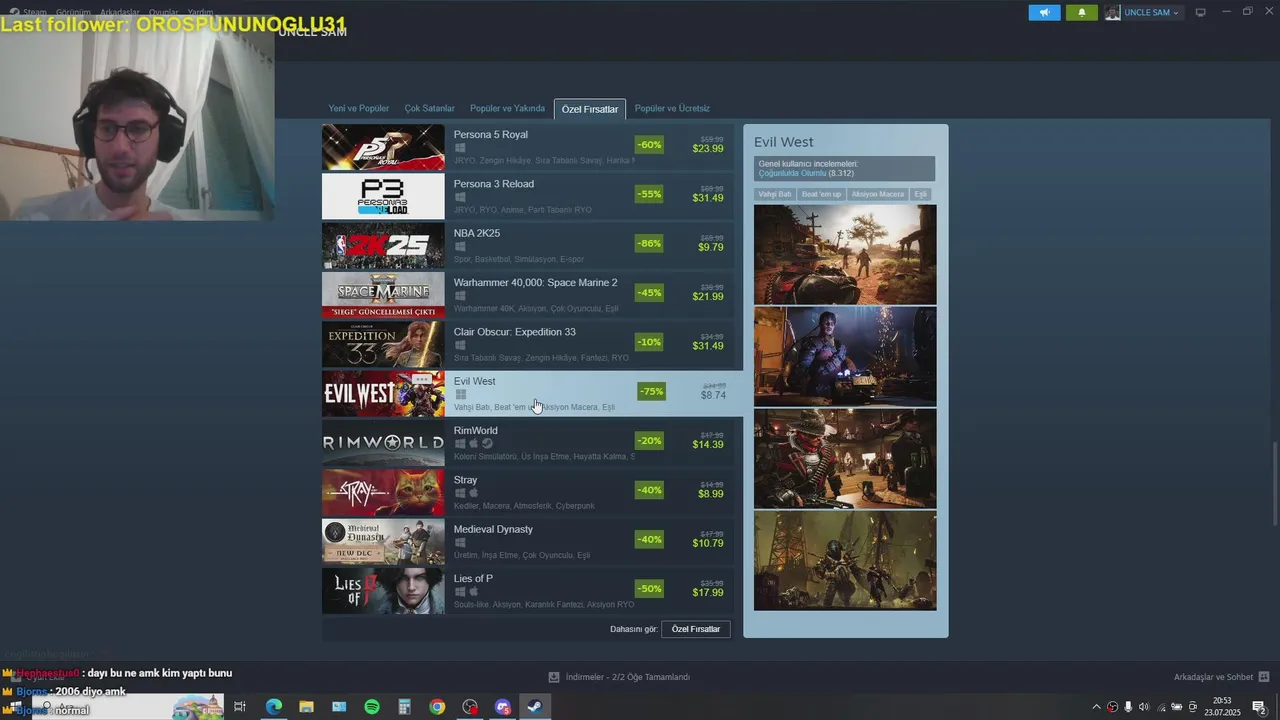
Task: Click the $31.49 price of Persona 3 Reload
Action: [708, 198]
